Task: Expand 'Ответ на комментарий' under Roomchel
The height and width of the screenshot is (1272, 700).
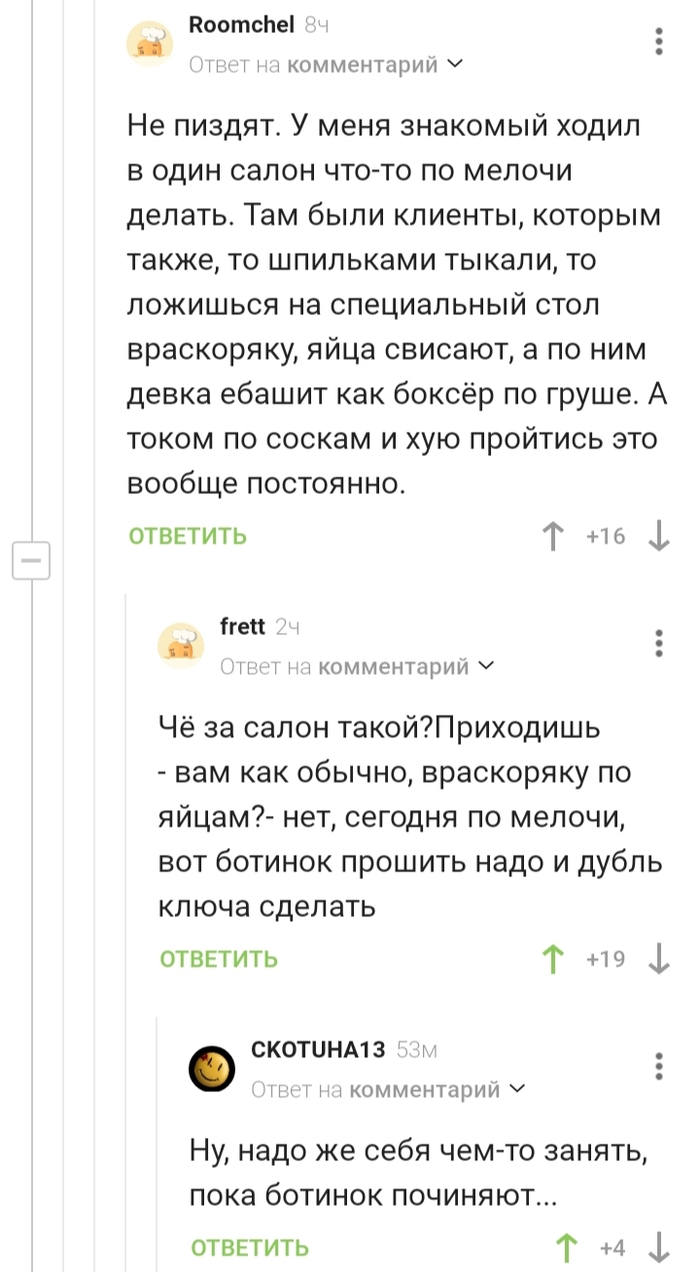Action: click(326, 65)
